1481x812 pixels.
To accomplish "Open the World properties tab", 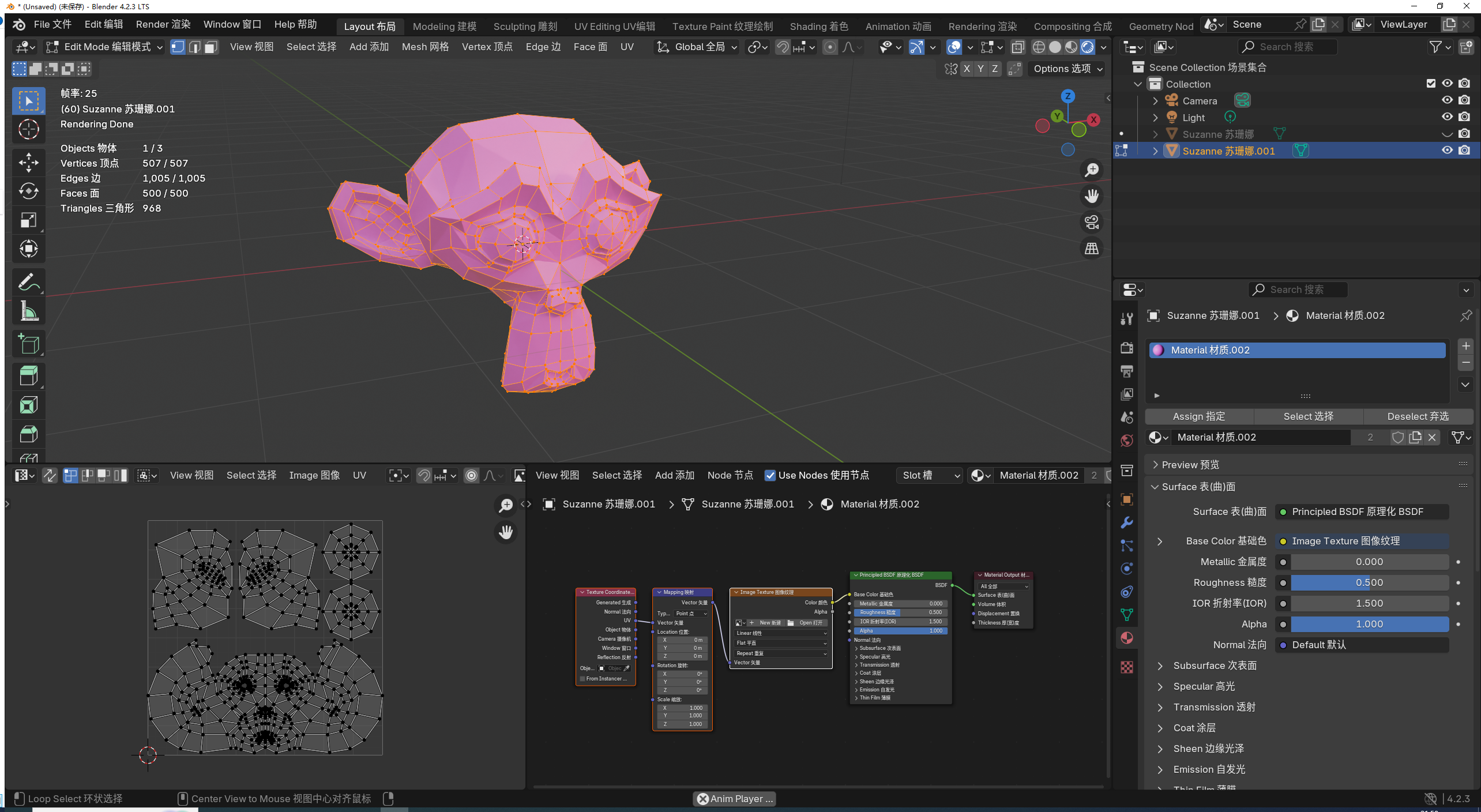I will pyautogui.click(x=1127, y=441).
